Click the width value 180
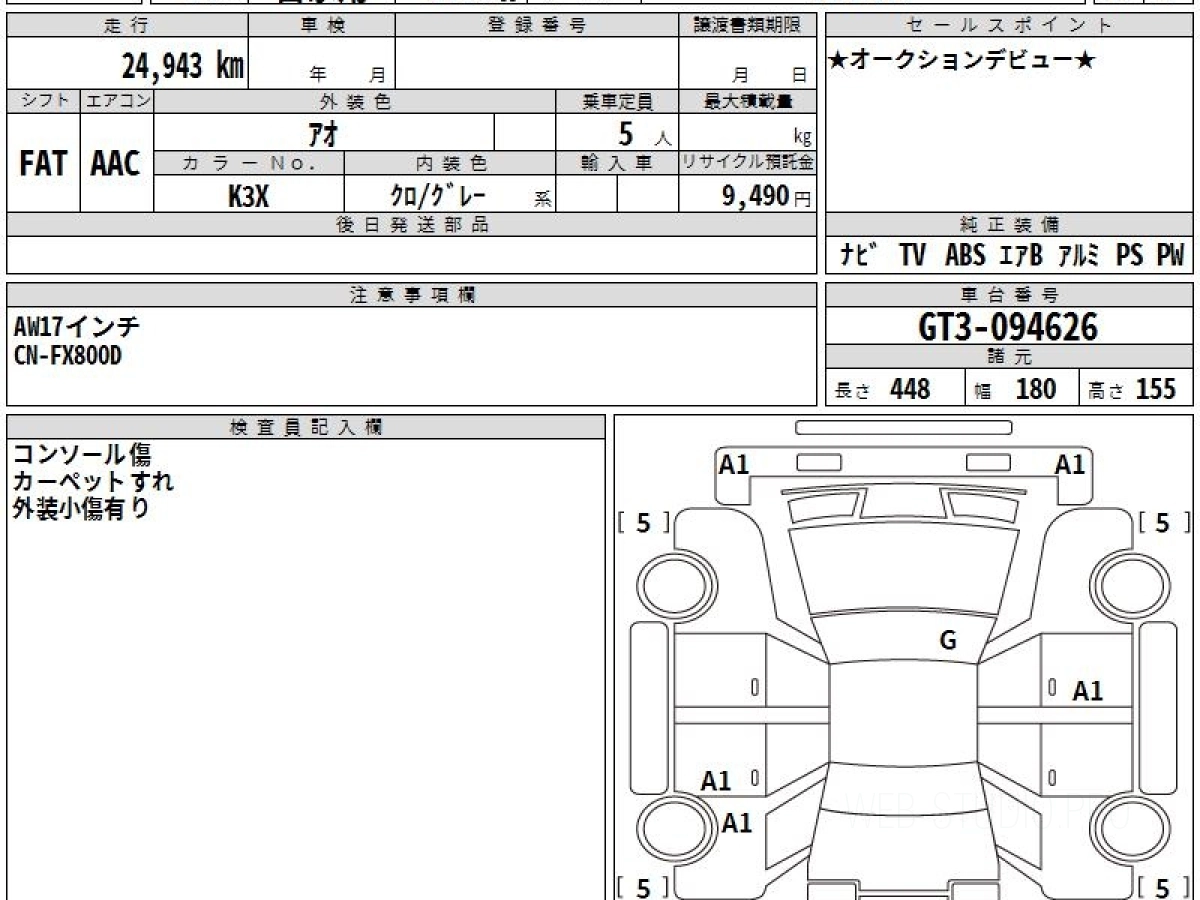 1035,389
